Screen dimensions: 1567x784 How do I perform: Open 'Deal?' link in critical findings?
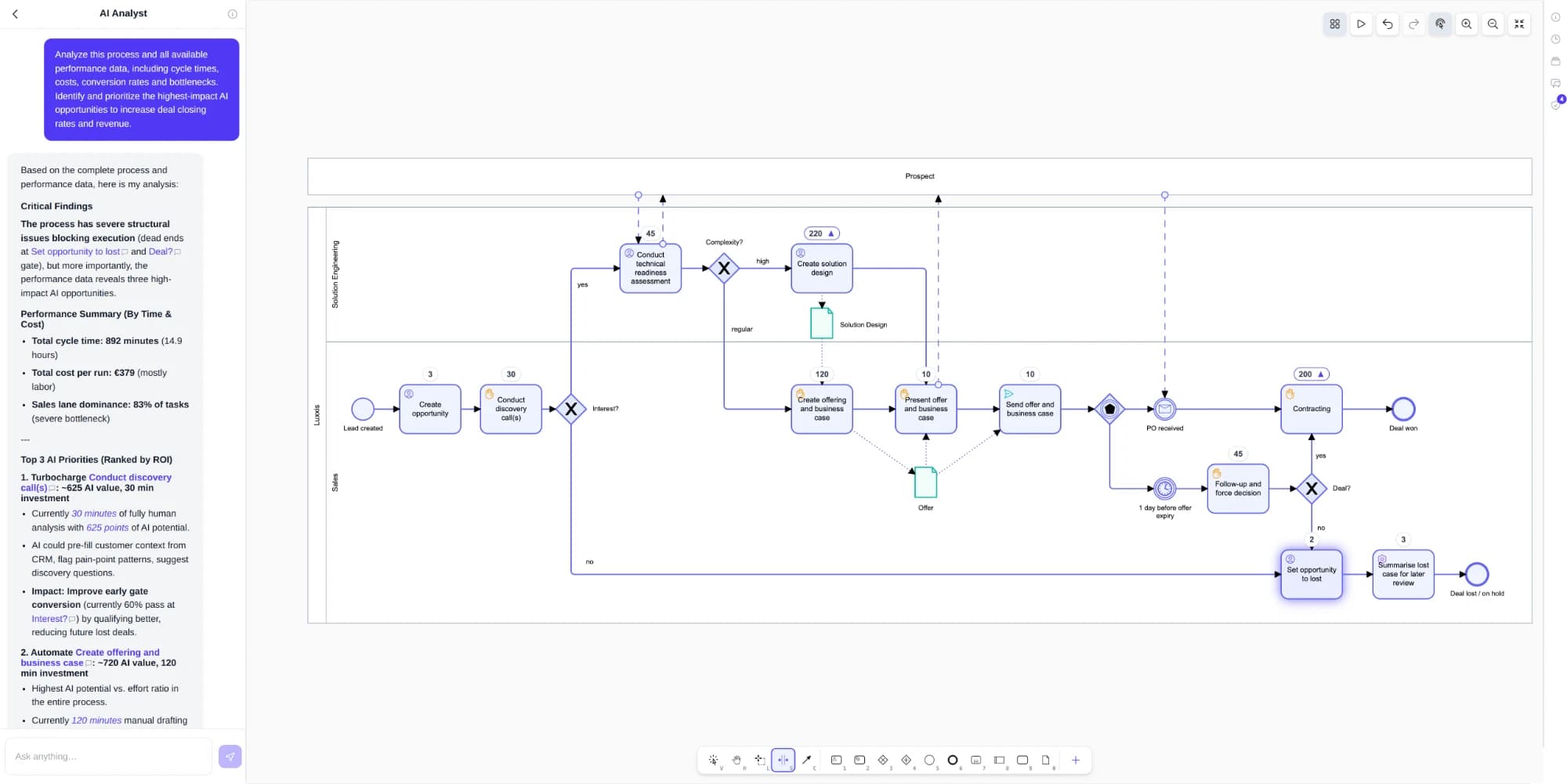click(x=161, y=251)
